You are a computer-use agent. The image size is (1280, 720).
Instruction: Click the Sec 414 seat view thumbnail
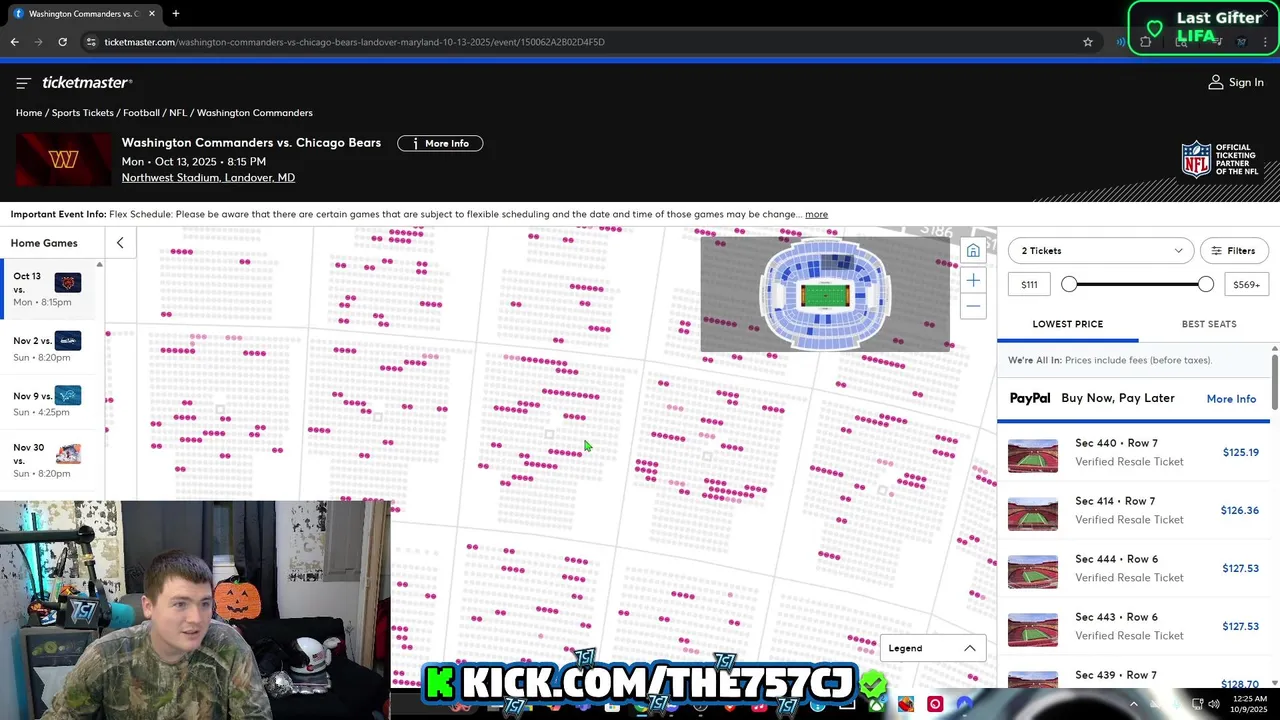1033,514
